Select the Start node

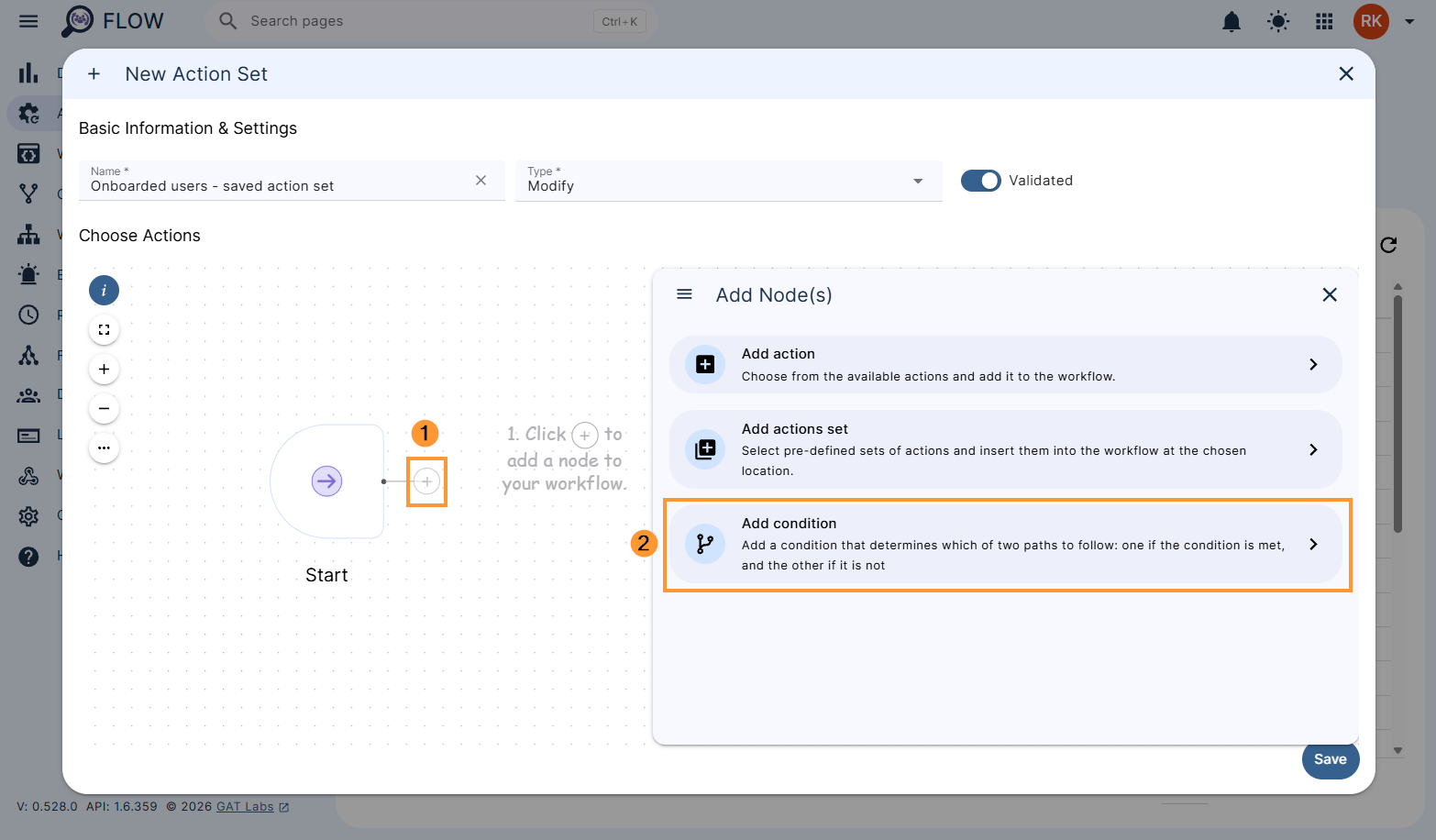(x=326, y=481)
